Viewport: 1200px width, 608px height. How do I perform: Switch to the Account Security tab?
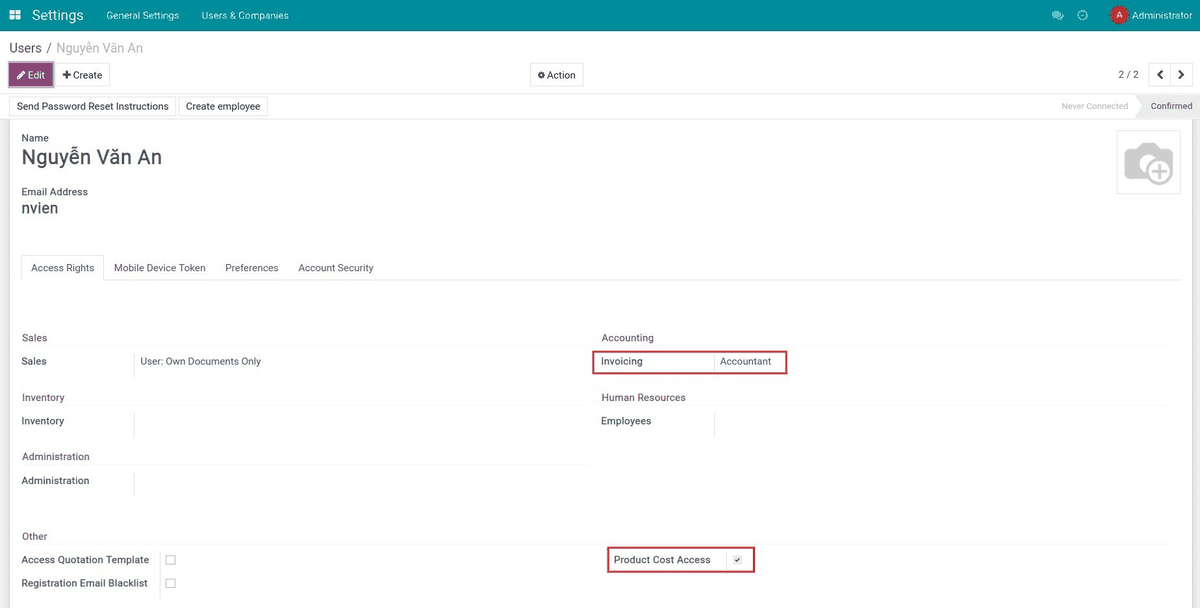pyautogui.click(x=336, y=268)
